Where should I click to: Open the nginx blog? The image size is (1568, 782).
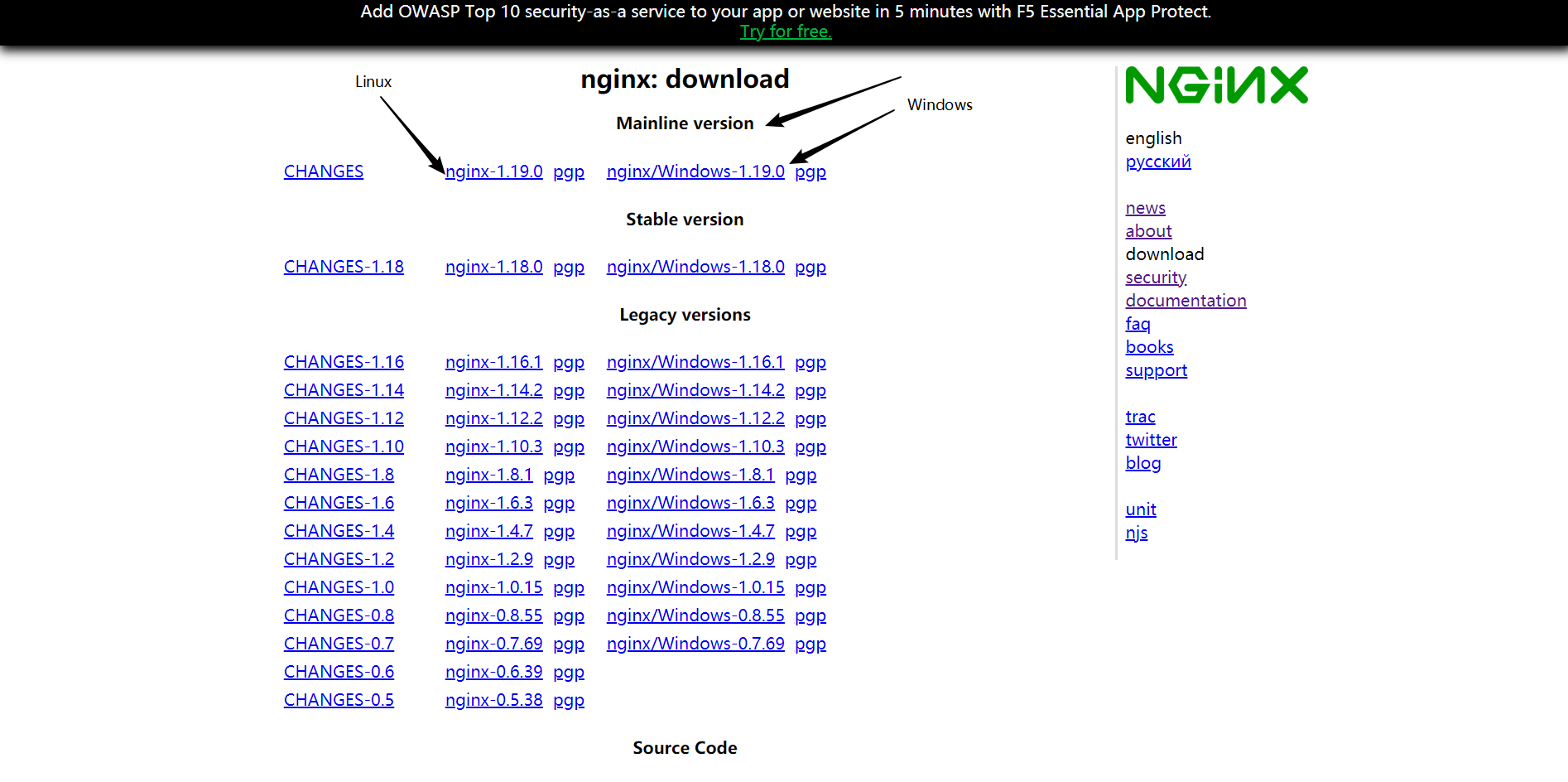[x=1143, y=462]
